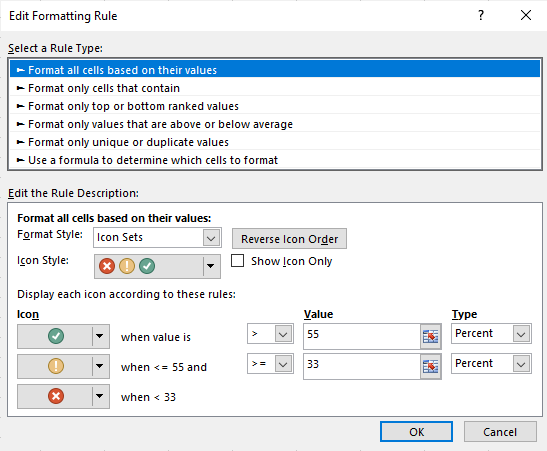Select 'Format only unique or duplicate values'

pos(275,142)
